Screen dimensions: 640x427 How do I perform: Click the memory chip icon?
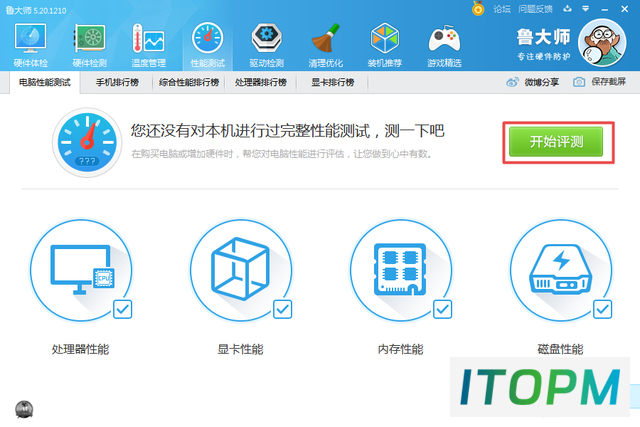(x=401, y=270)
